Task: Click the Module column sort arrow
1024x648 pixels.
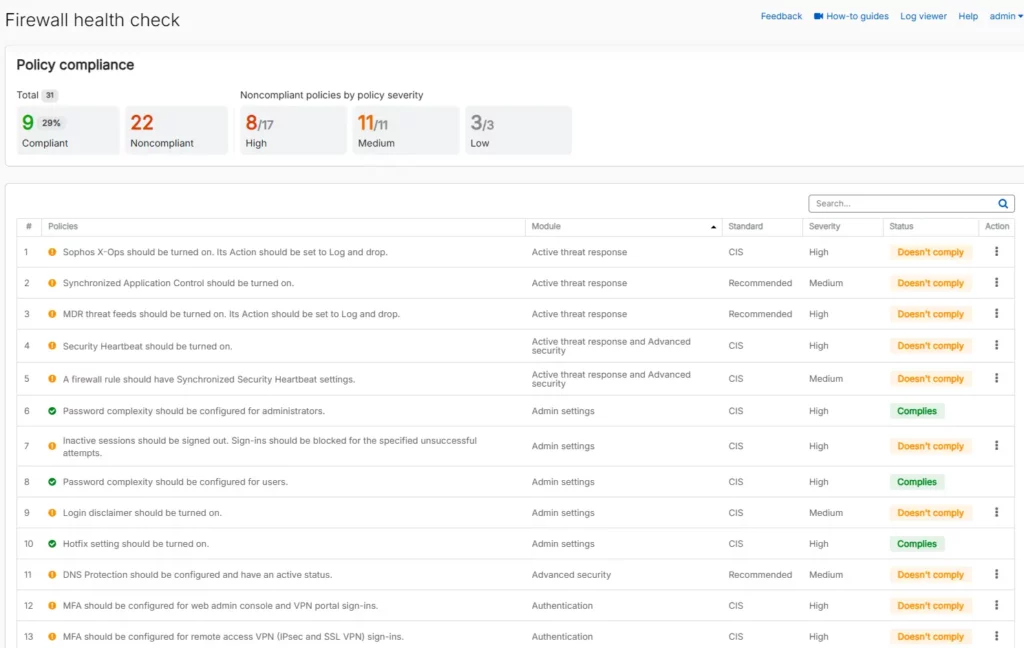Action: [712, 226]
